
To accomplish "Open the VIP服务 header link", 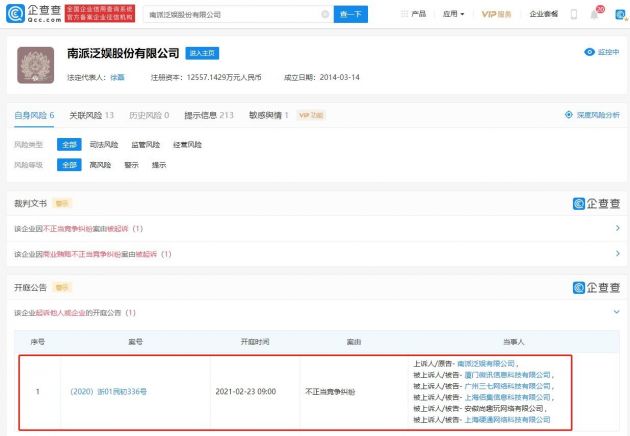I will coord(497,14).
